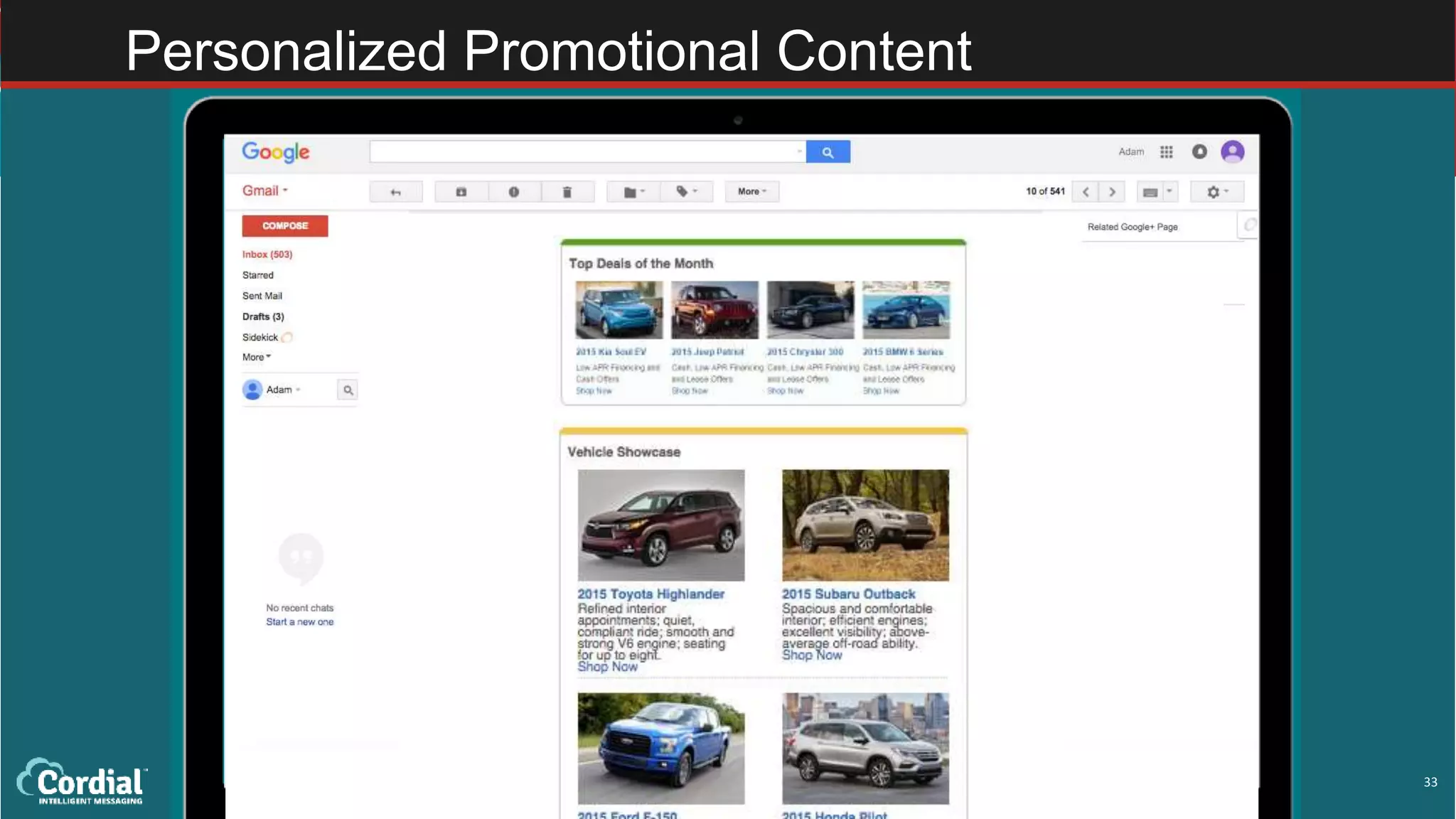Click the purple account avatar

click(1233, 151)
